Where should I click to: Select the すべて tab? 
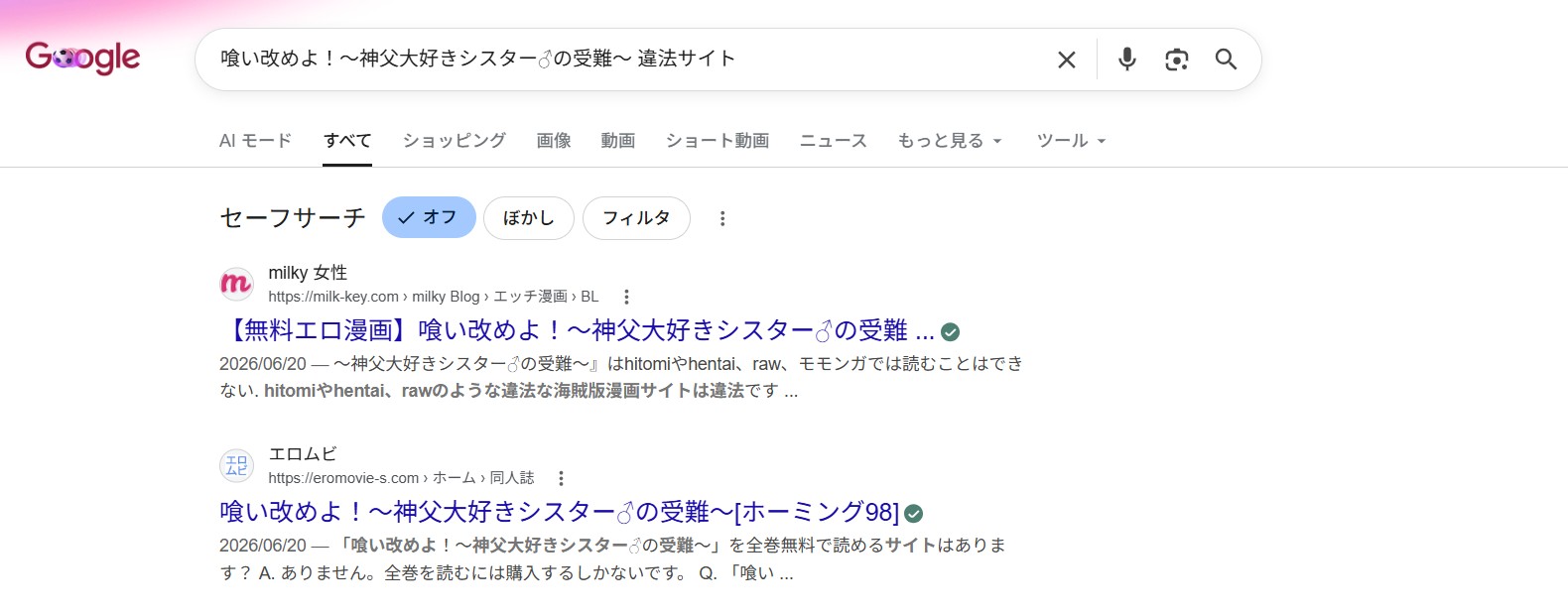(x=347, y=141)
